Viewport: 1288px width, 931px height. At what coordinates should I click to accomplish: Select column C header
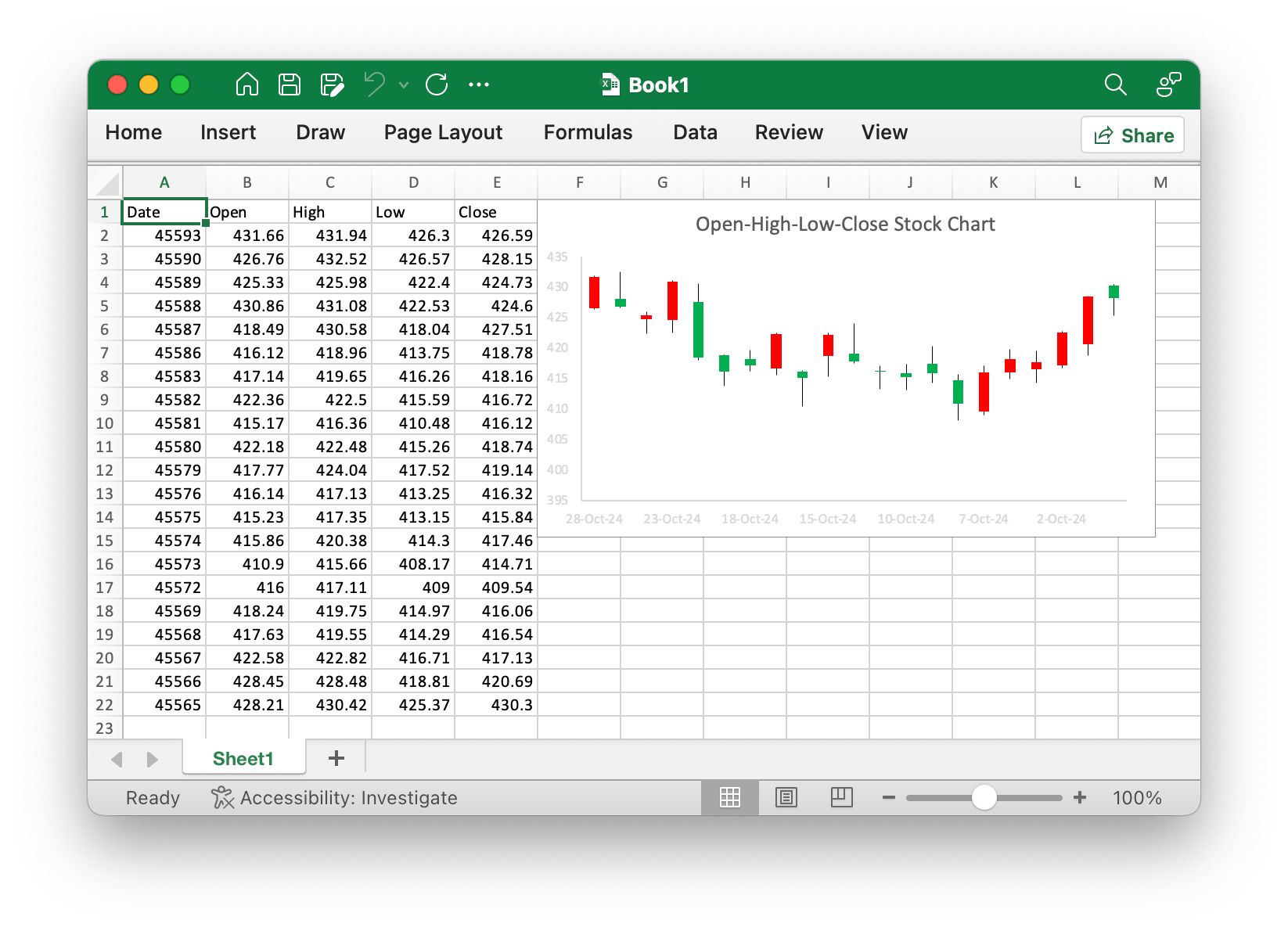[x=330, y=182]
